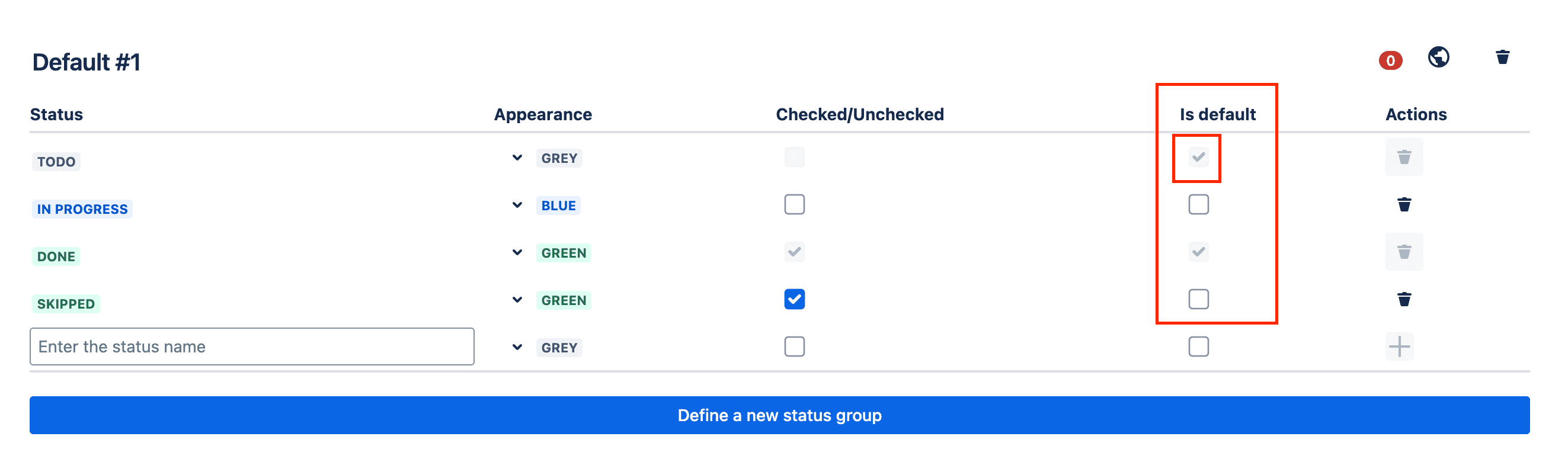Toggle Is default for new status row

pos(1198,346)
